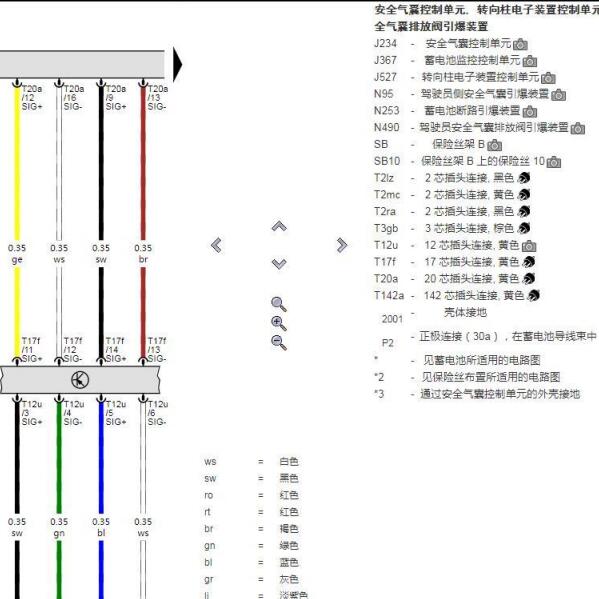Click the upper red wire's 0.35 br label
Viewport: 599px width, 599px height.
coord(143,254)
